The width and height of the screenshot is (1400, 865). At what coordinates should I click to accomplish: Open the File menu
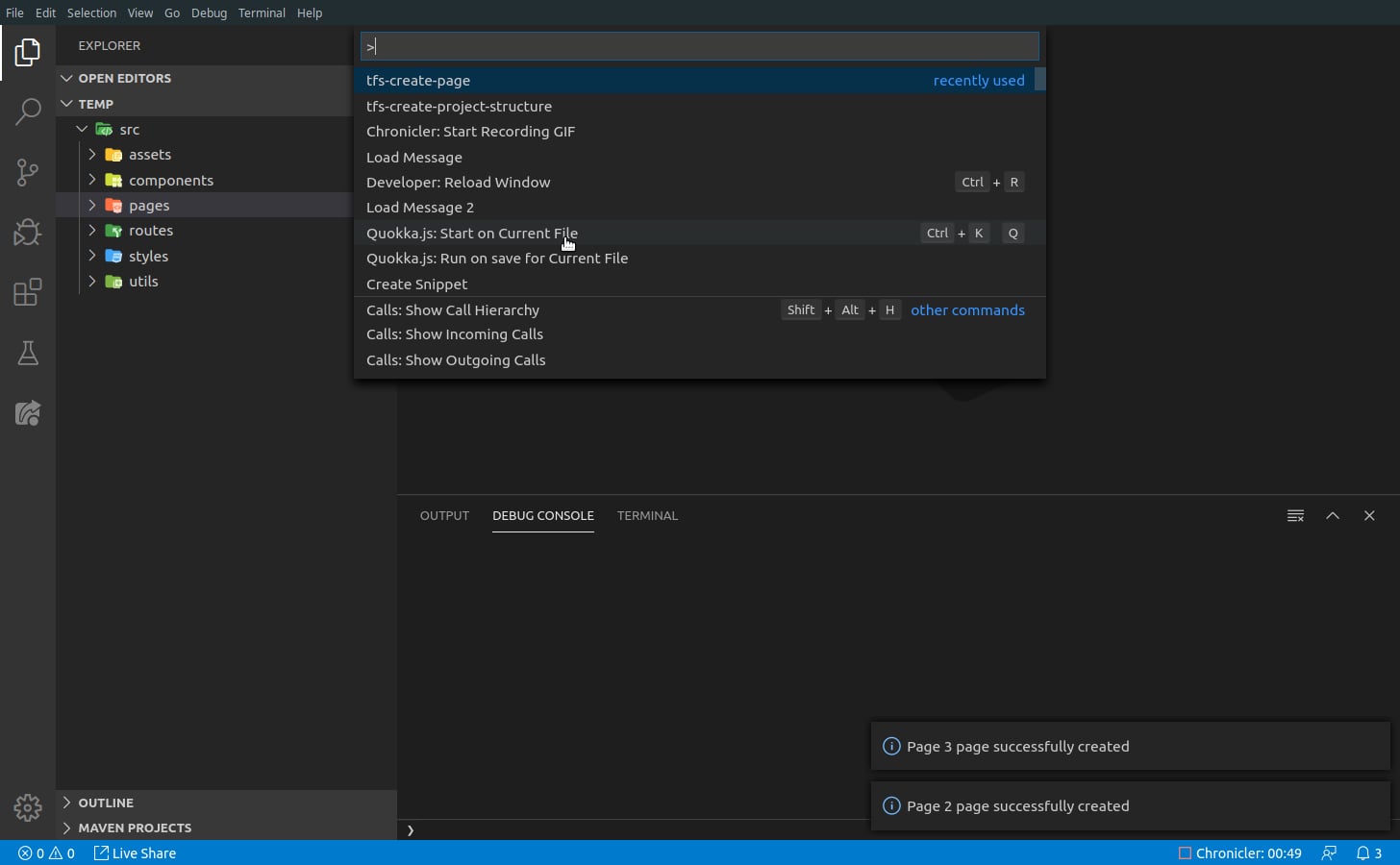(14, 12)
